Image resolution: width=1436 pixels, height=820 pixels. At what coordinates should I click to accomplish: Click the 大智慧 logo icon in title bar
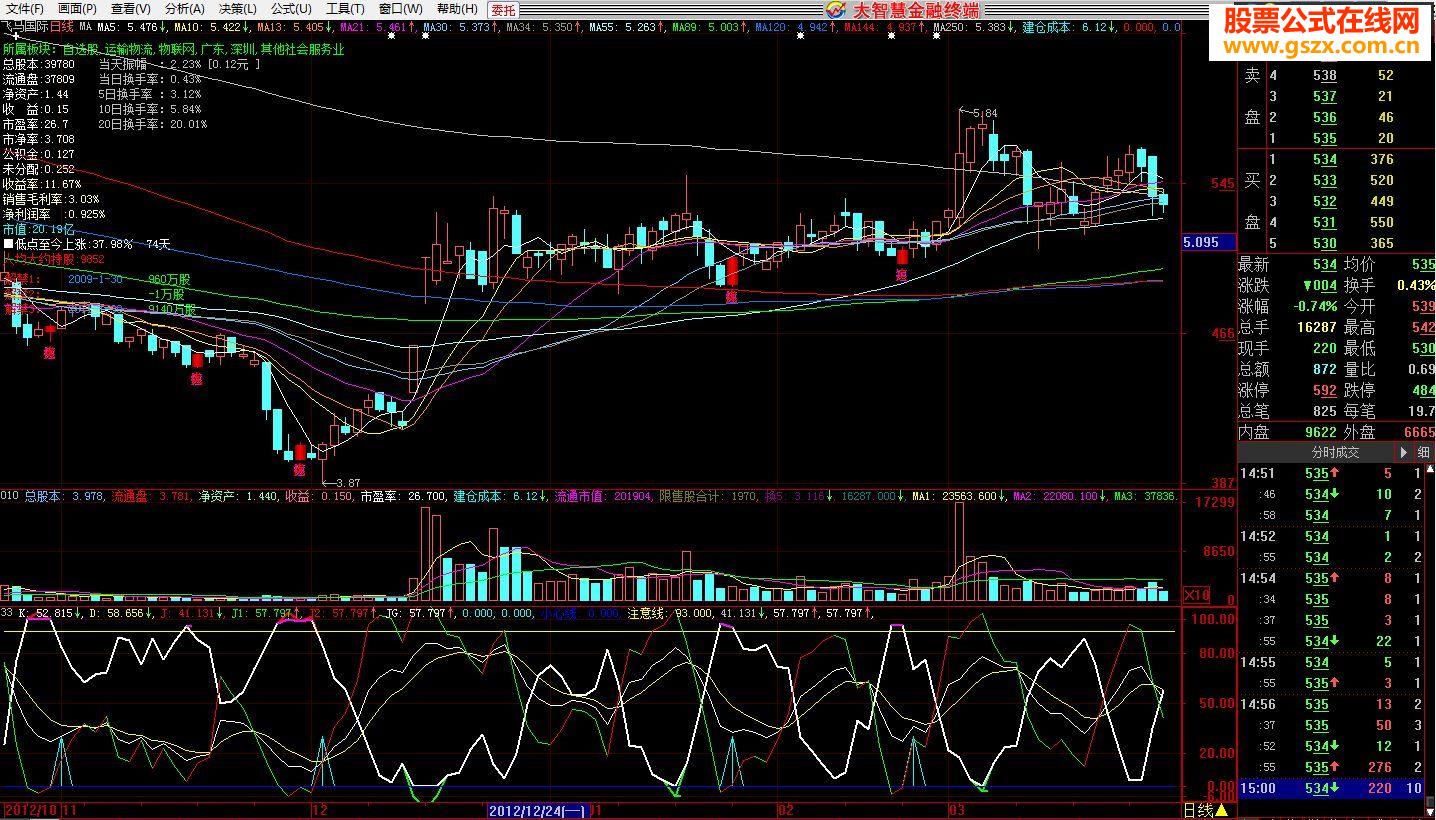(836, 9)
